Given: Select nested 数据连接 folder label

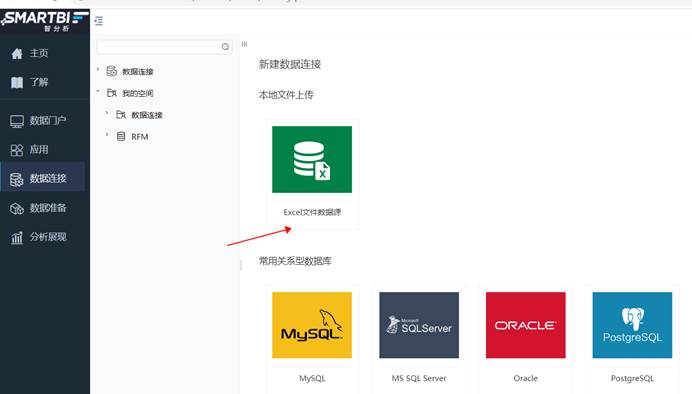Looking at the screenshot, I should [x=147, y=115].
